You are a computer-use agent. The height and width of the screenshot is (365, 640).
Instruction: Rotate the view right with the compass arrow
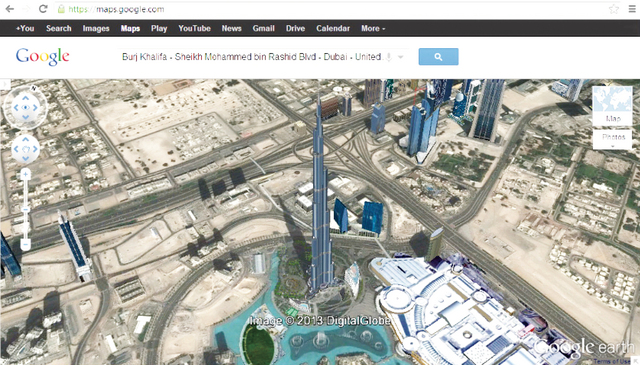(36, 108)
